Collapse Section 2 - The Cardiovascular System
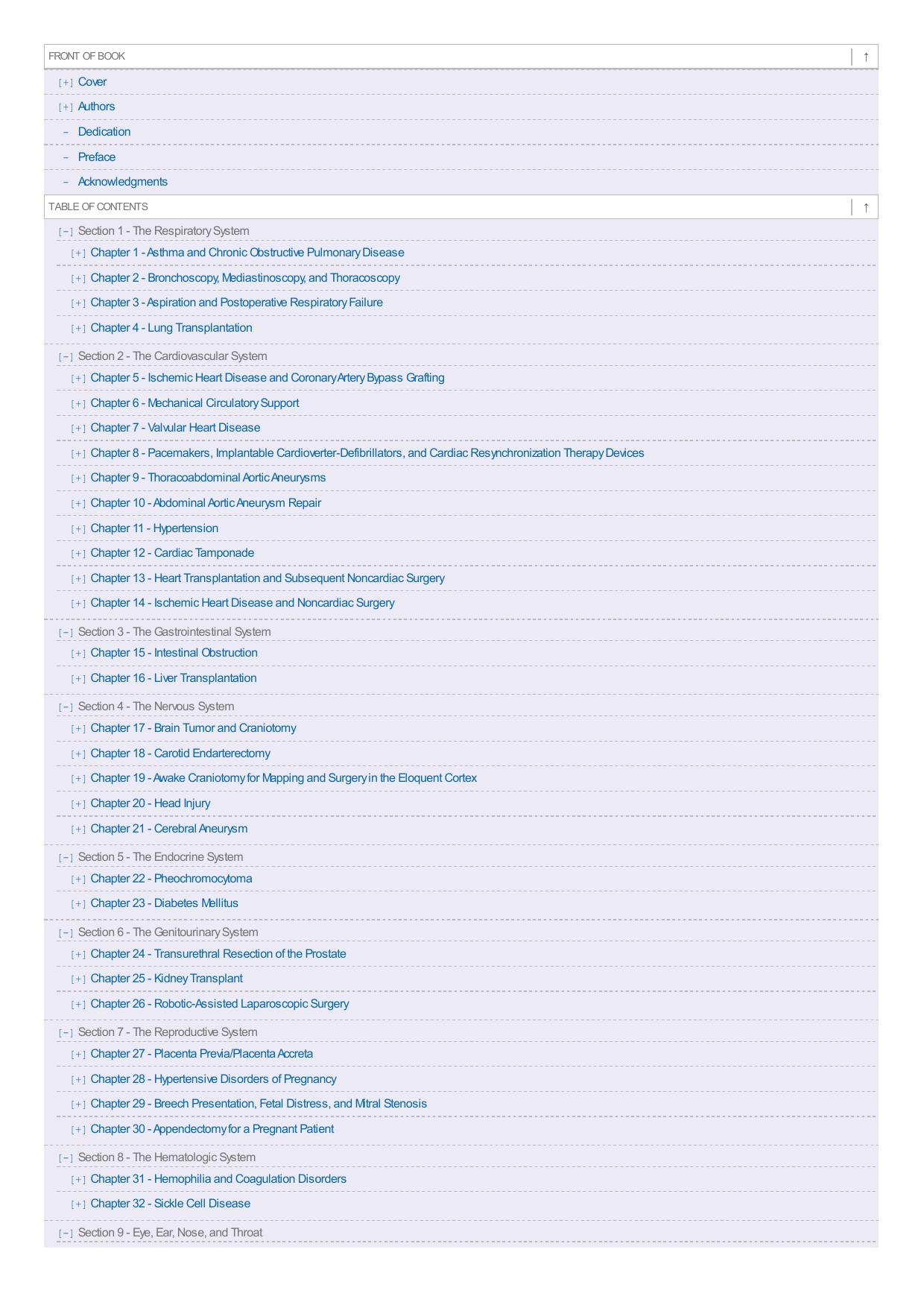This screenshot has height=1308, width=924. 66,357
